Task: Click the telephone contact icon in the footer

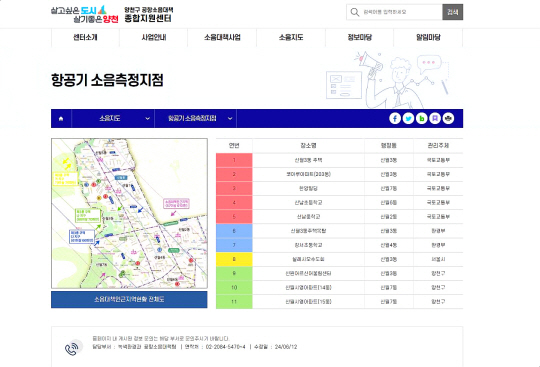Action: (x=73, y=347)
